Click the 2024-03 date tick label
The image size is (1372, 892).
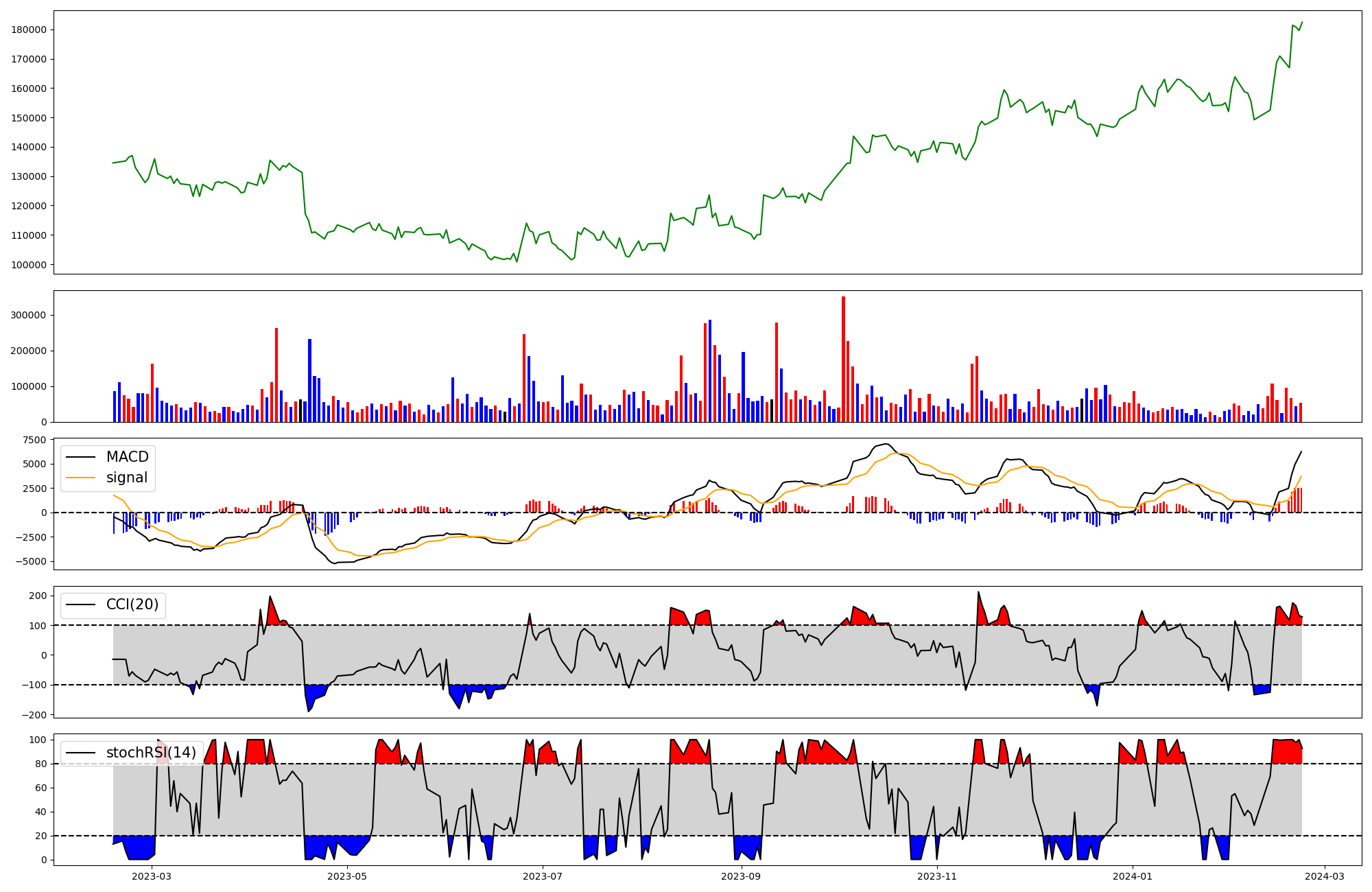pos(1325,876)
